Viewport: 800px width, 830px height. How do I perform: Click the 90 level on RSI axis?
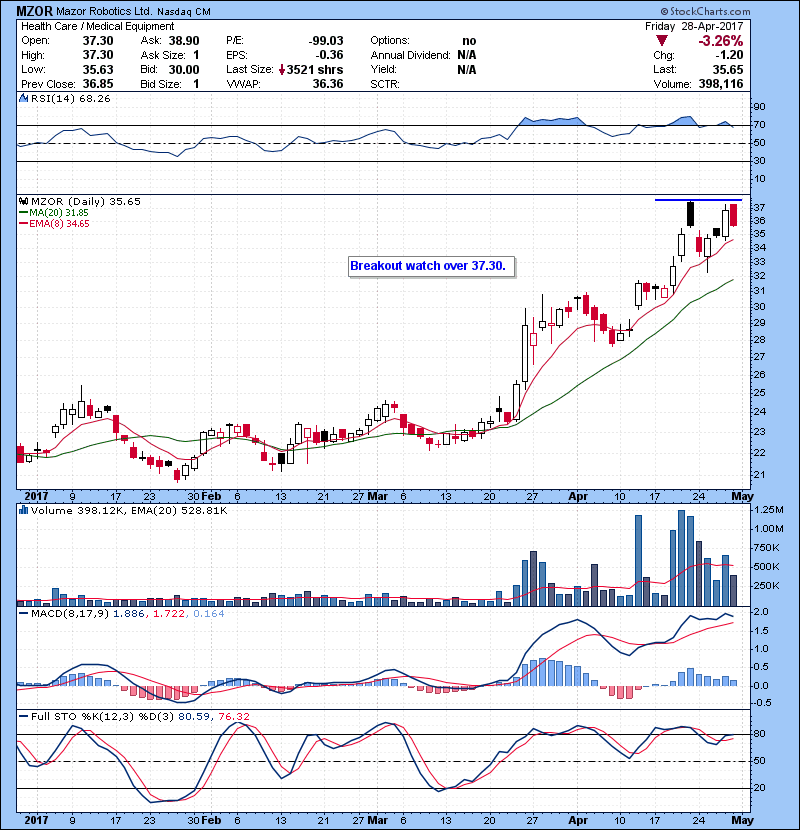tap(760, 107)
